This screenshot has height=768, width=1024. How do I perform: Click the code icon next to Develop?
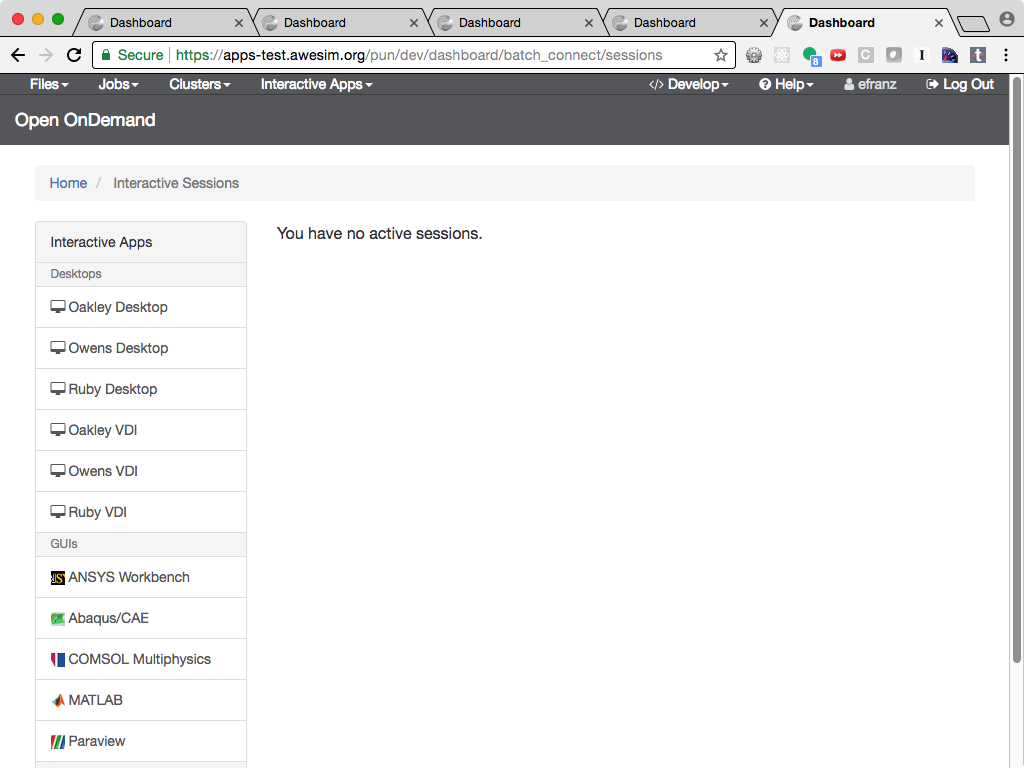tap(658, 84)
